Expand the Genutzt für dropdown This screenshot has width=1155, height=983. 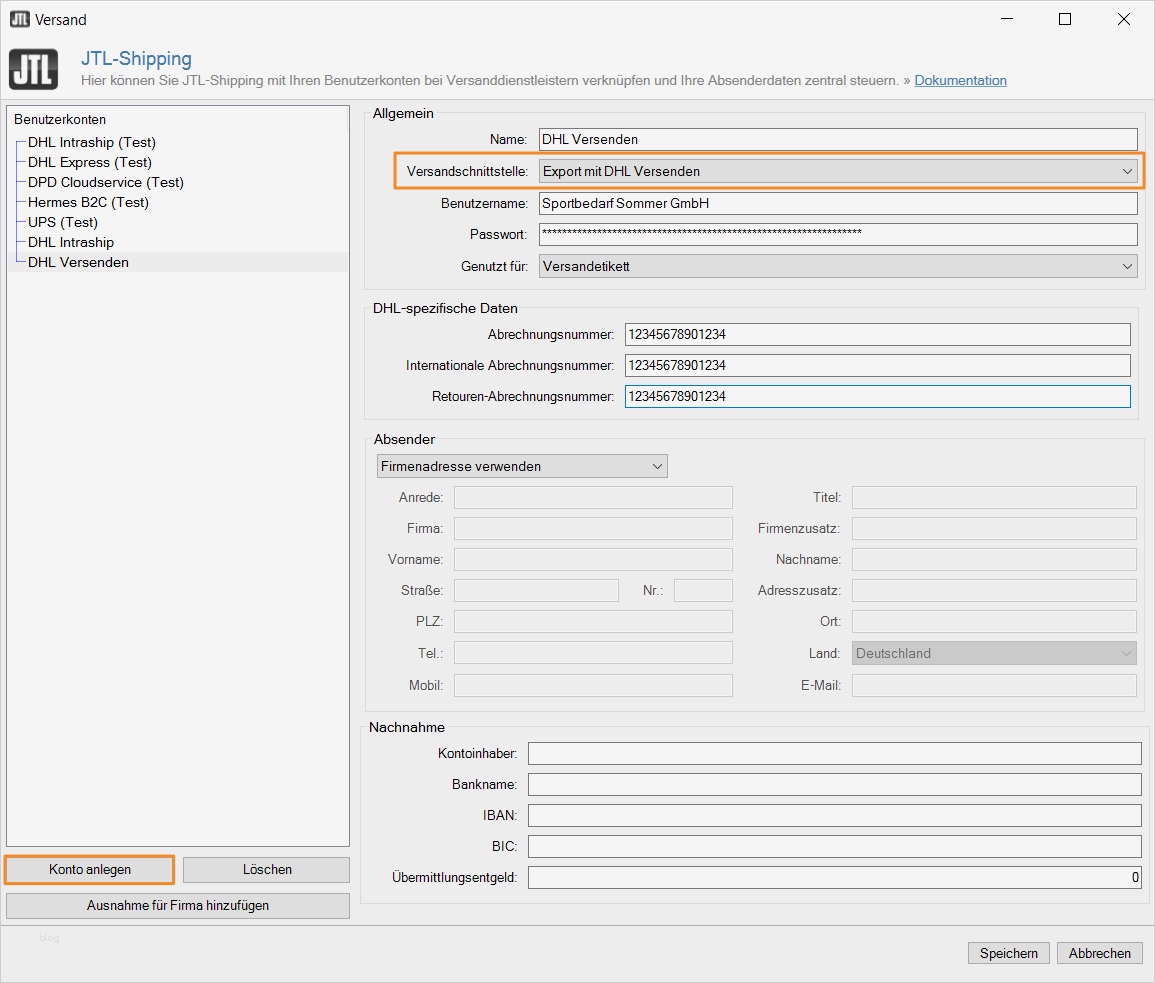point(837,266)
